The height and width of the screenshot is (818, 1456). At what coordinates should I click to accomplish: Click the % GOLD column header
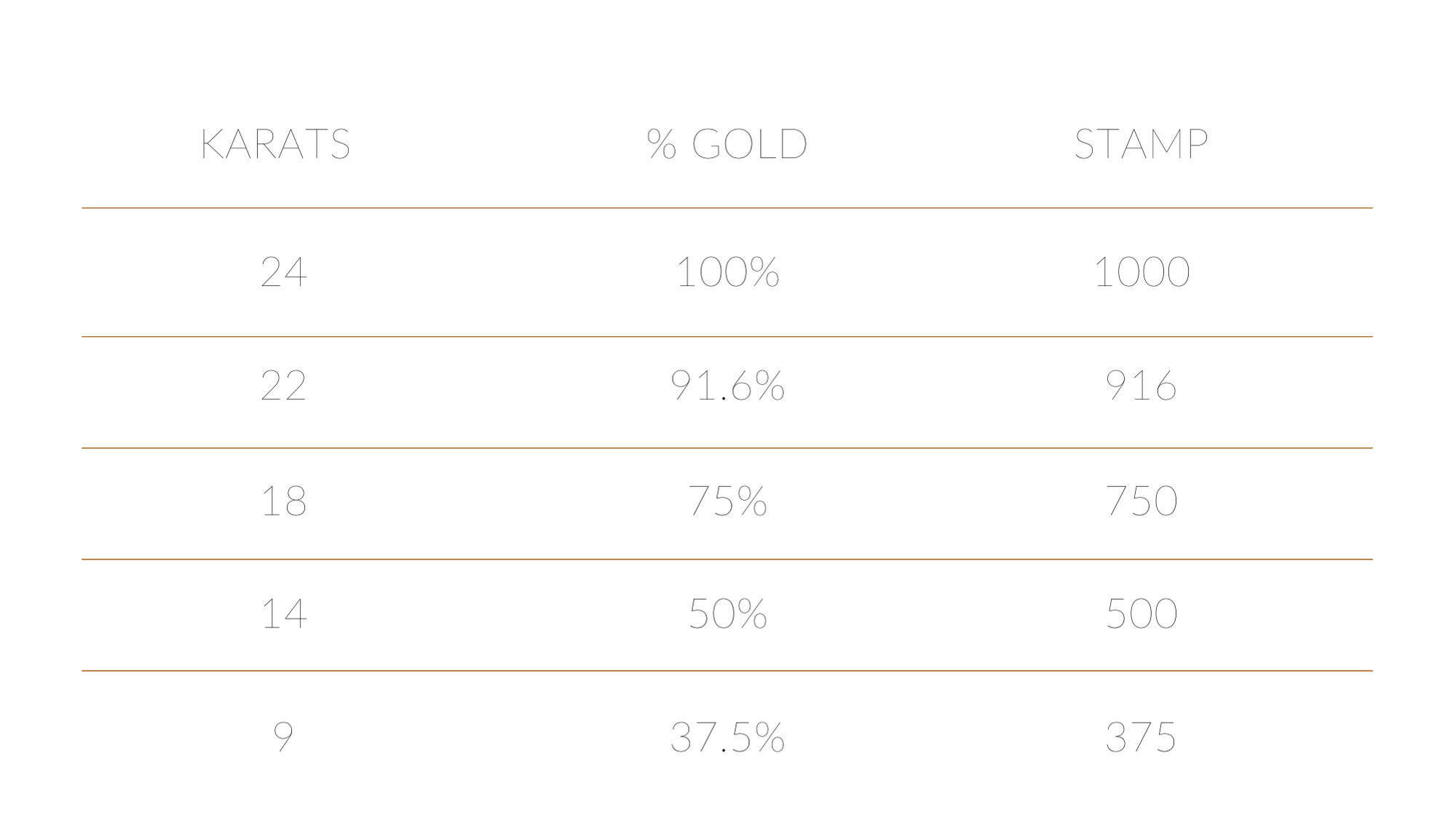tap(727, 144)
